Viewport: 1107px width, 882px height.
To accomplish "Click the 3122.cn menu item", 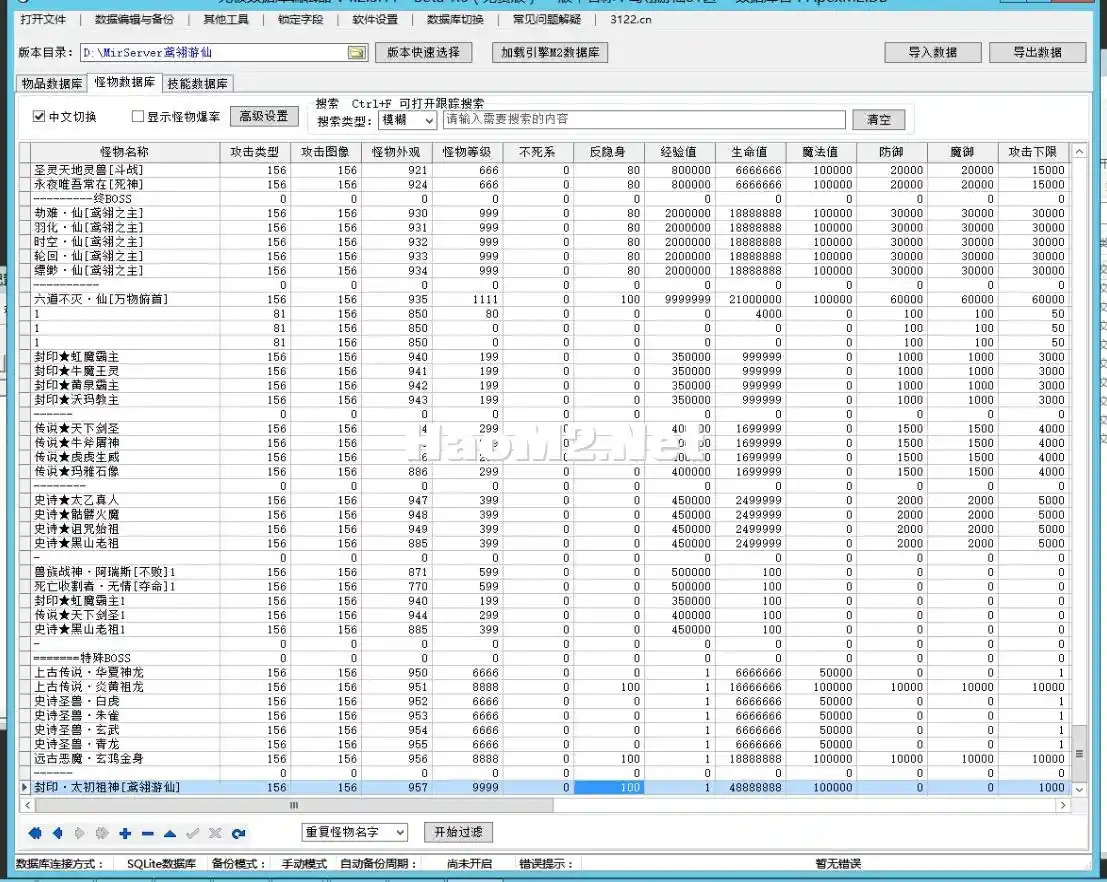I will [630, 19].
